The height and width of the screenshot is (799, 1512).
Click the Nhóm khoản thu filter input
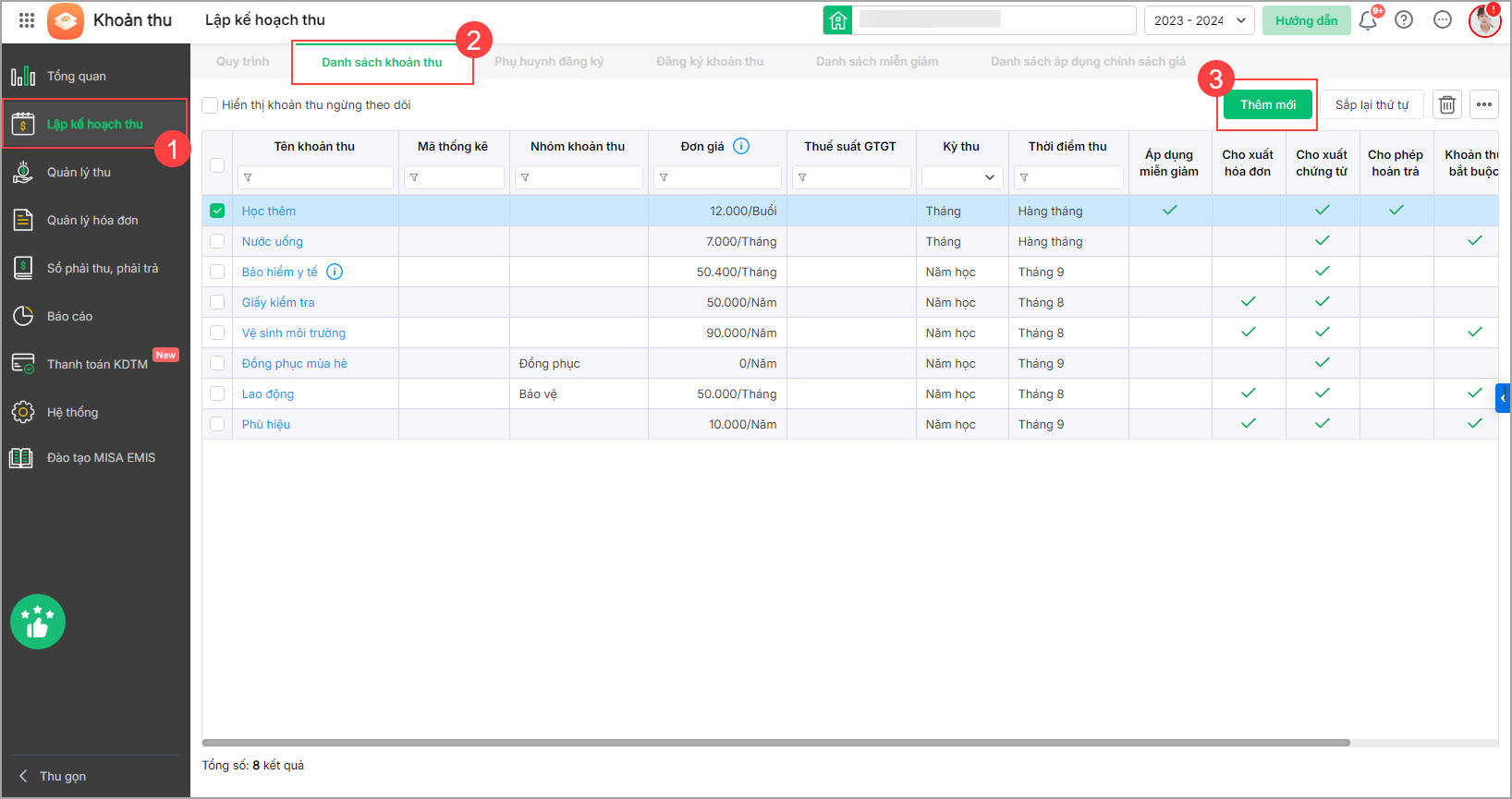click(579, 177)
